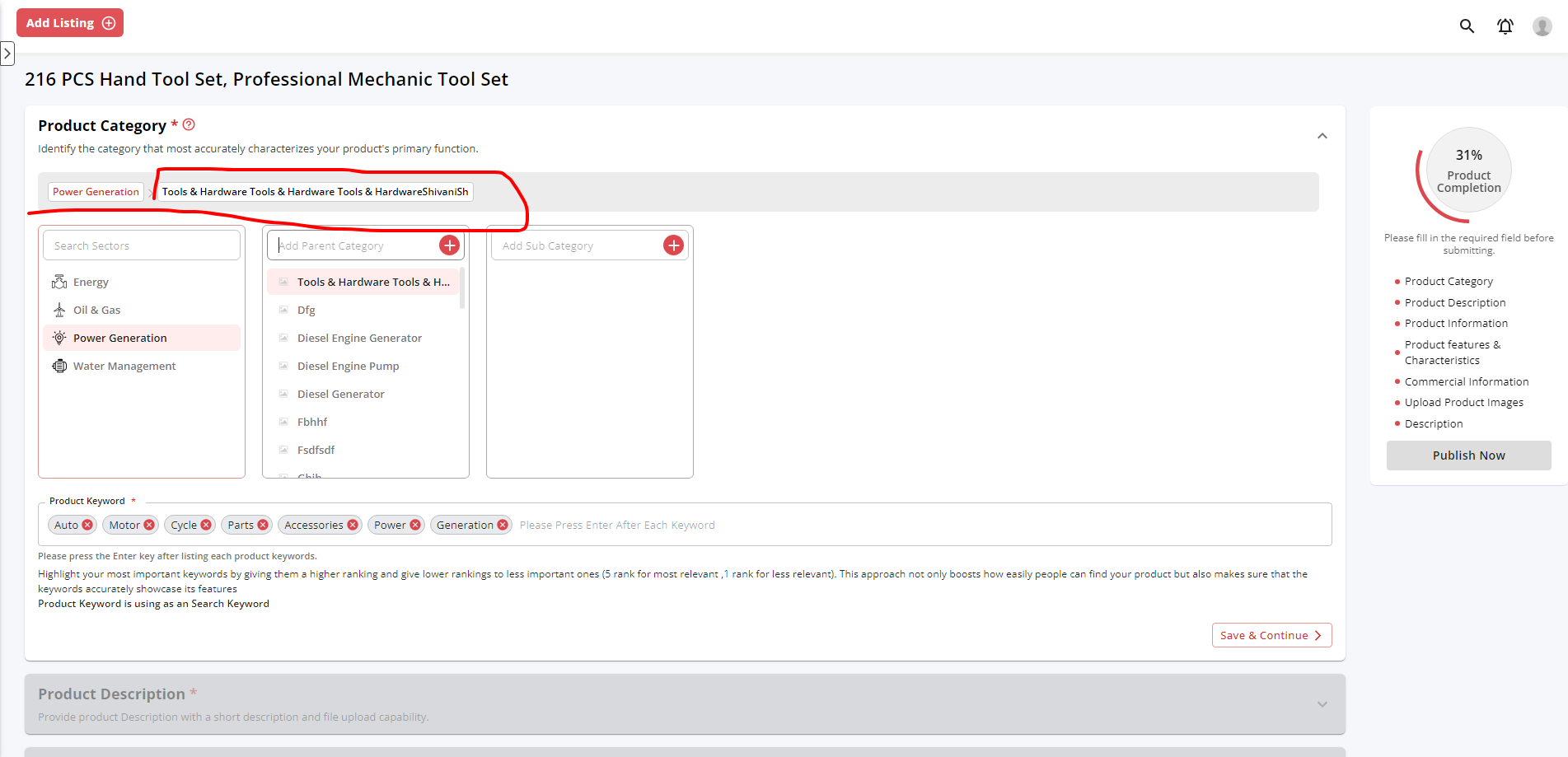The image size is (1568, 757).
Task: Click the Add Listing button
Action: (70, 23)
